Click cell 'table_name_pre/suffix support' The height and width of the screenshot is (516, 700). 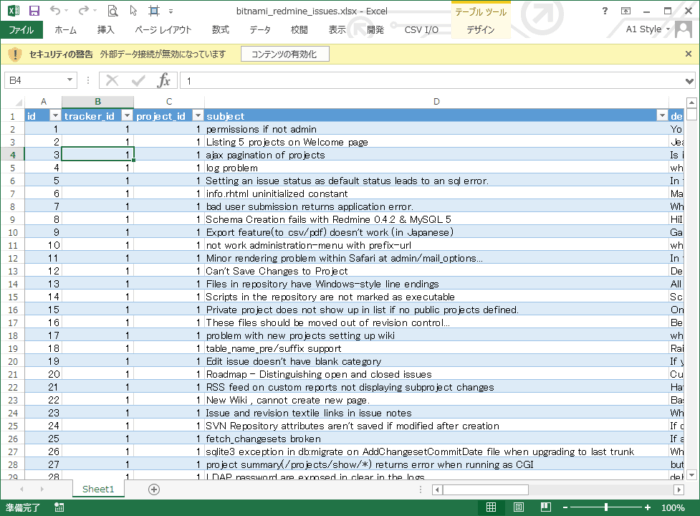(x=436, y=348)
